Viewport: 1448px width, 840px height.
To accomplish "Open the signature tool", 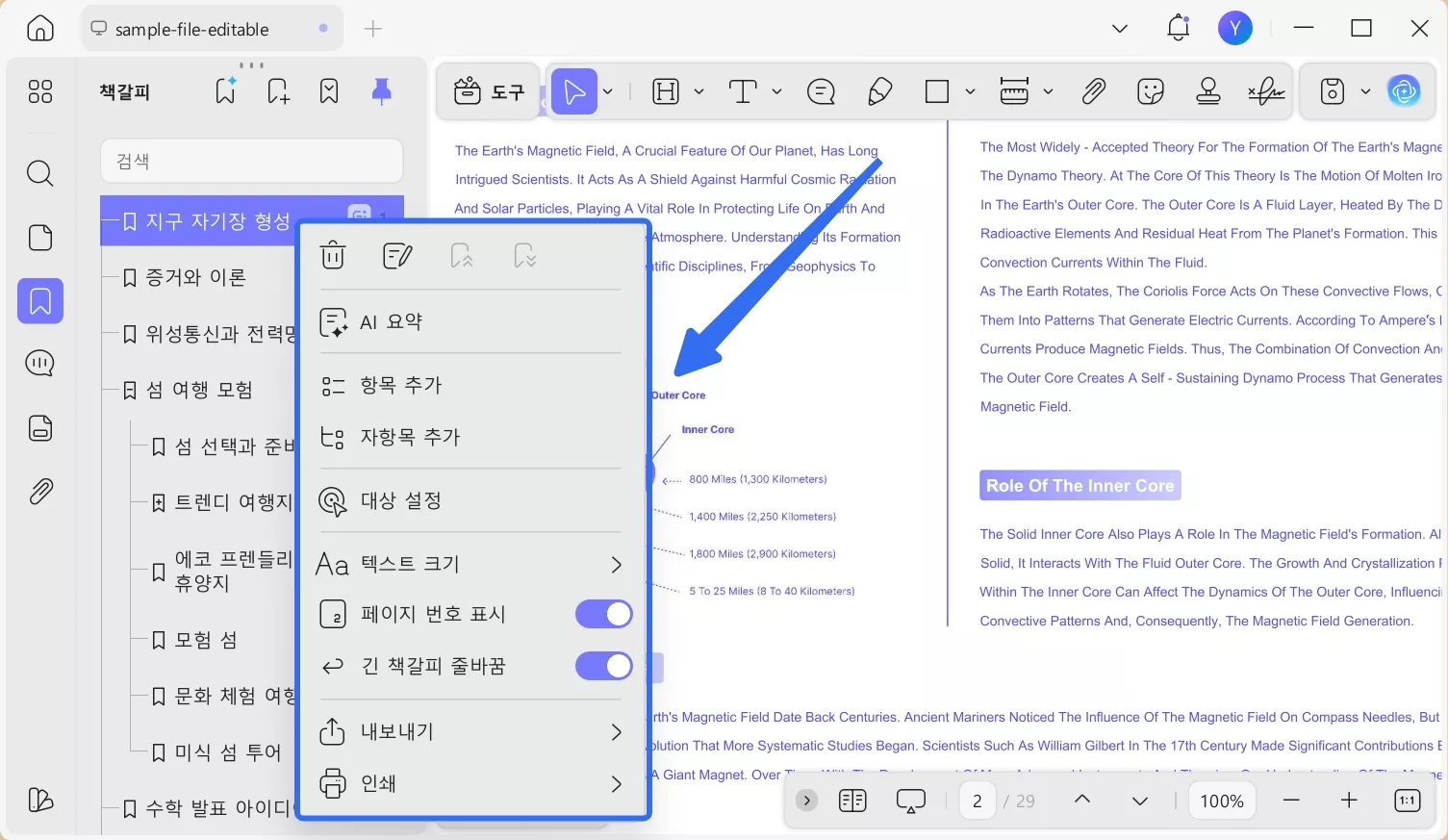I will 1264,90.
